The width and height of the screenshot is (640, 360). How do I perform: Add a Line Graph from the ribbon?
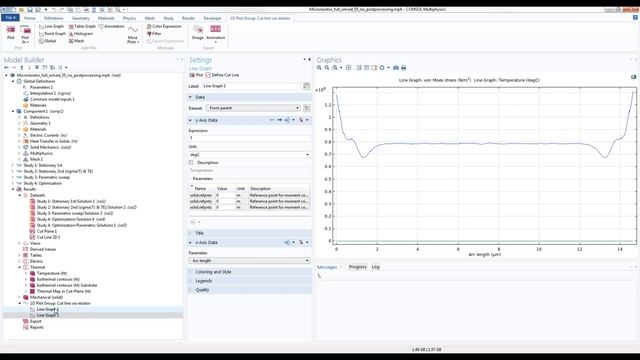[51, 27]
